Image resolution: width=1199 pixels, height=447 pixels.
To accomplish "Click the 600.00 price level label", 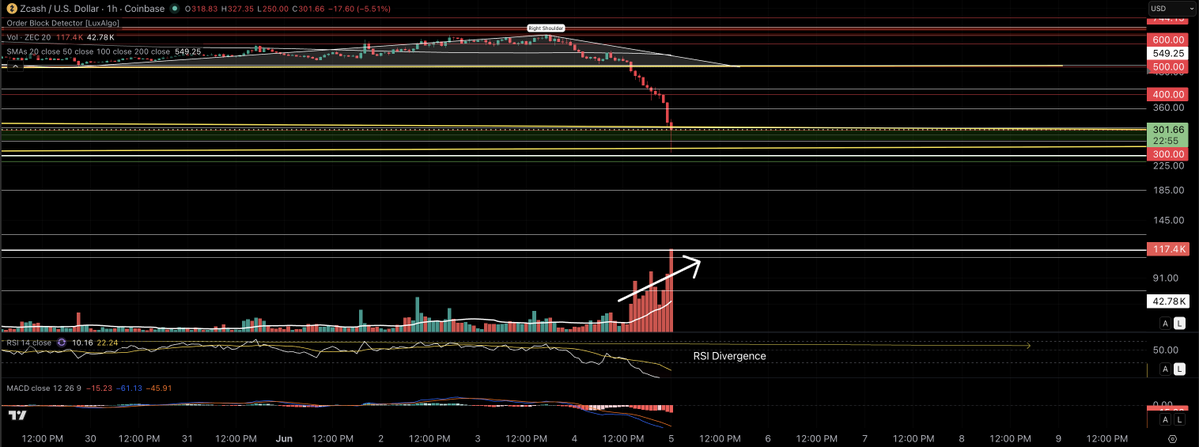I will click(x=1170, y=40).
